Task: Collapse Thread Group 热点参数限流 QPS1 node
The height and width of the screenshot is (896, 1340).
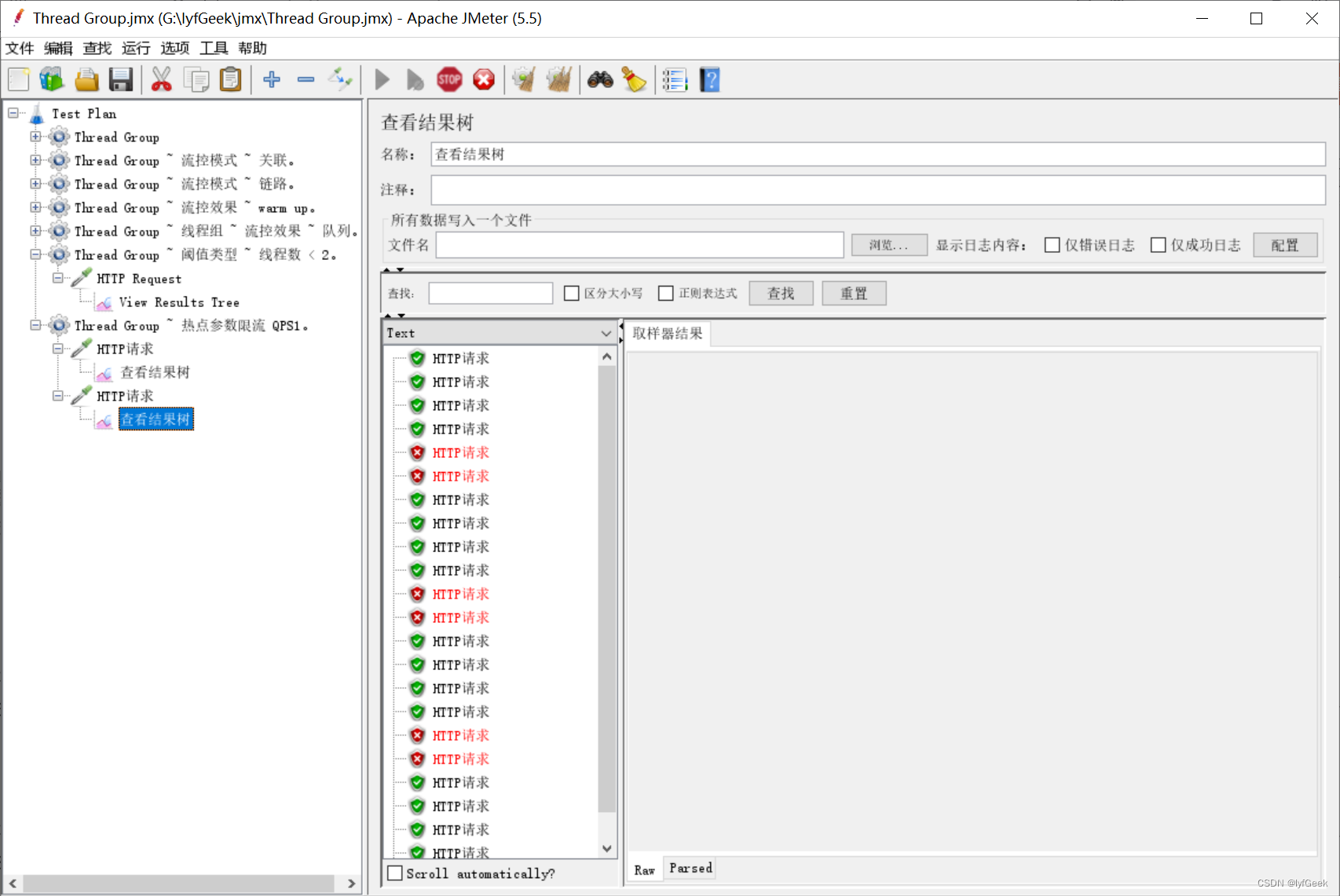Action: click(35, 325)
